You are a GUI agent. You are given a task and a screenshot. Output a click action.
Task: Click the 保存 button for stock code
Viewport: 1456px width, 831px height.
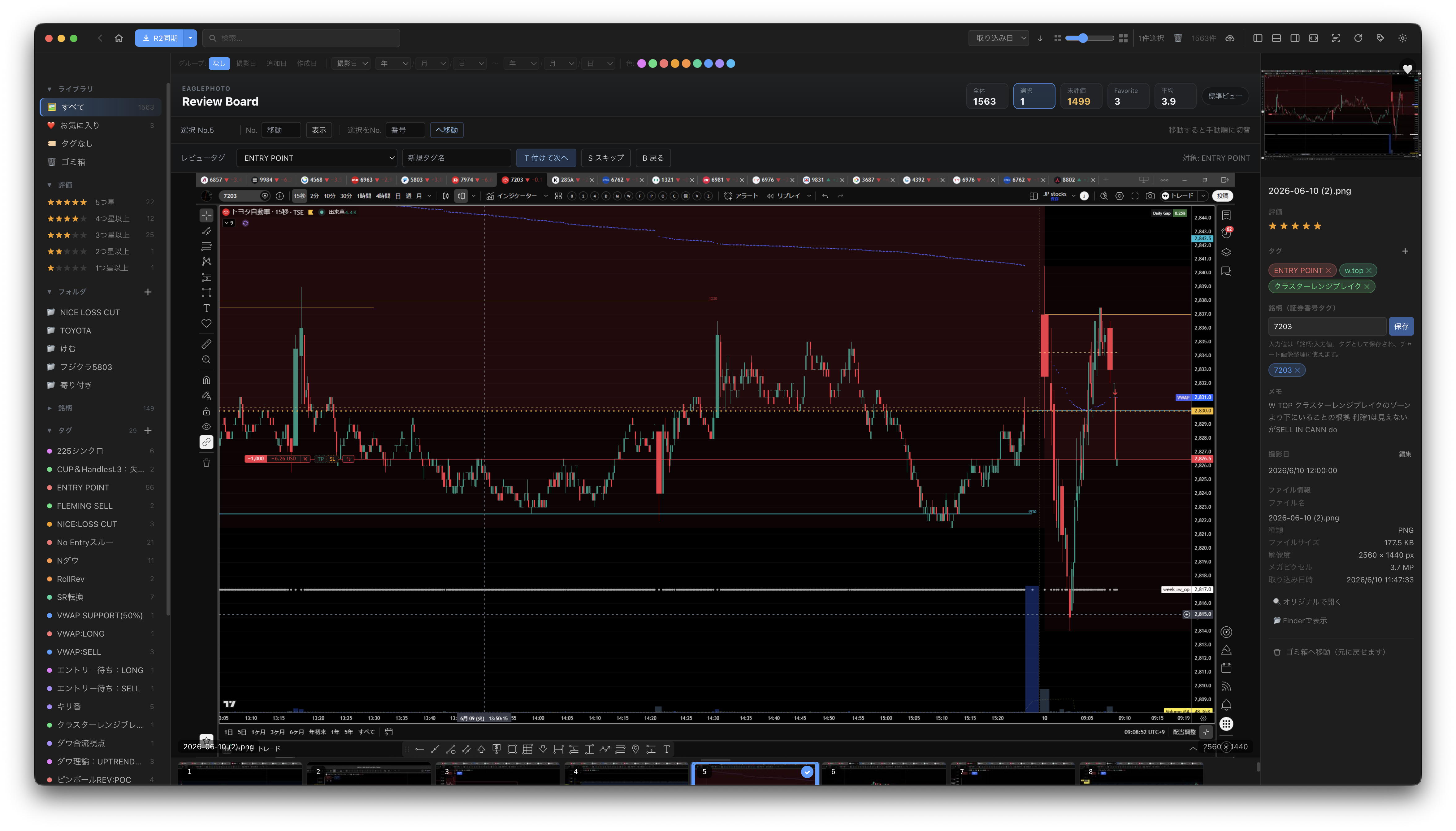tap(1401, 326)
